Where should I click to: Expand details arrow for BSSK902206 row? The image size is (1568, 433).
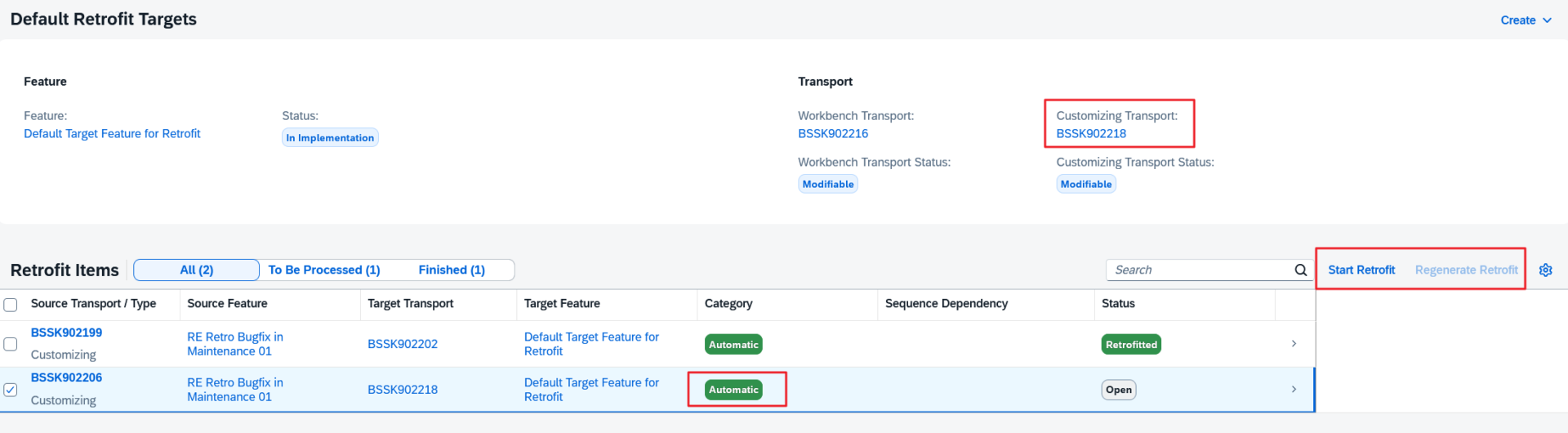pos(1294,390)
